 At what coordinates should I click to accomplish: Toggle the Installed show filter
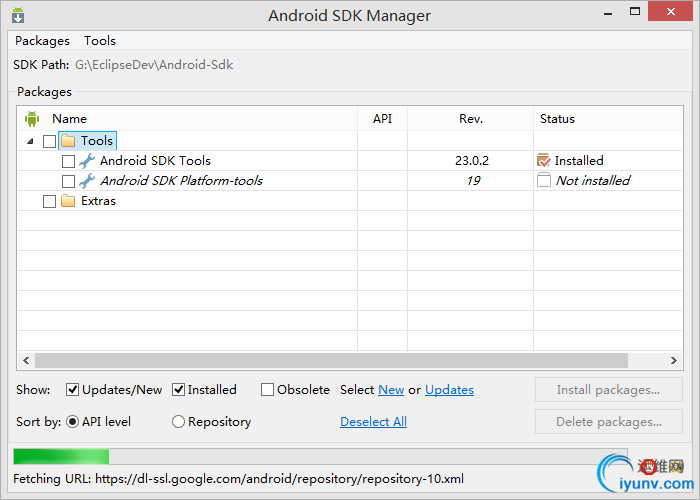pos(179,390)
